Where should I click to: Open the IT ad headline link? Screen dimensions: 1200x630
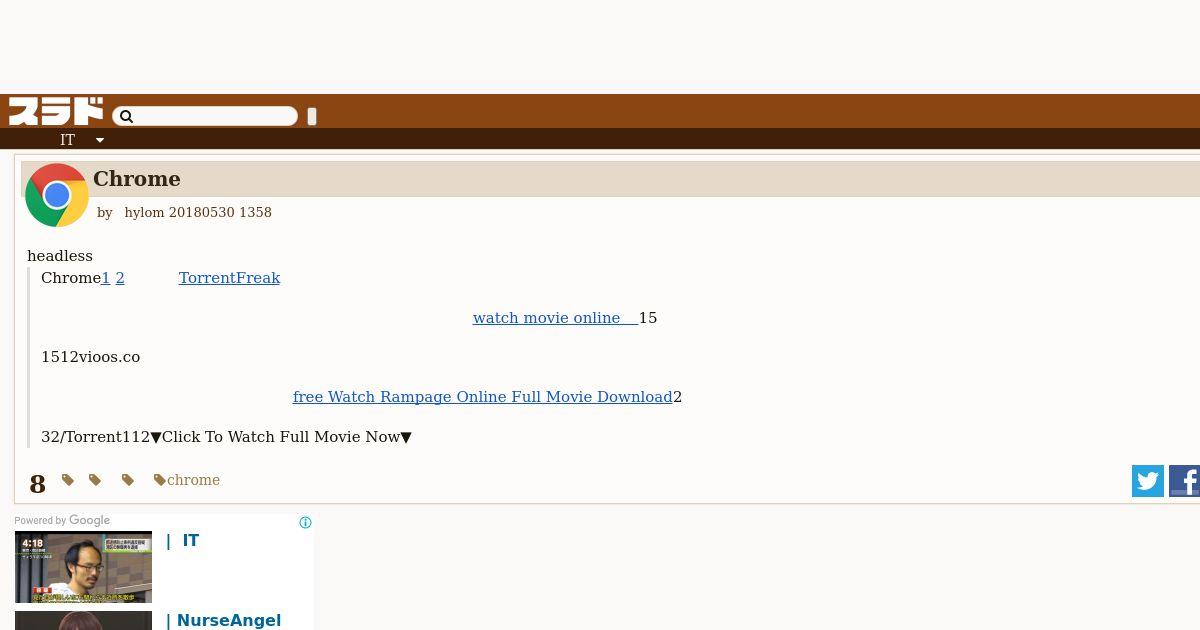click(x=183, y=541)
